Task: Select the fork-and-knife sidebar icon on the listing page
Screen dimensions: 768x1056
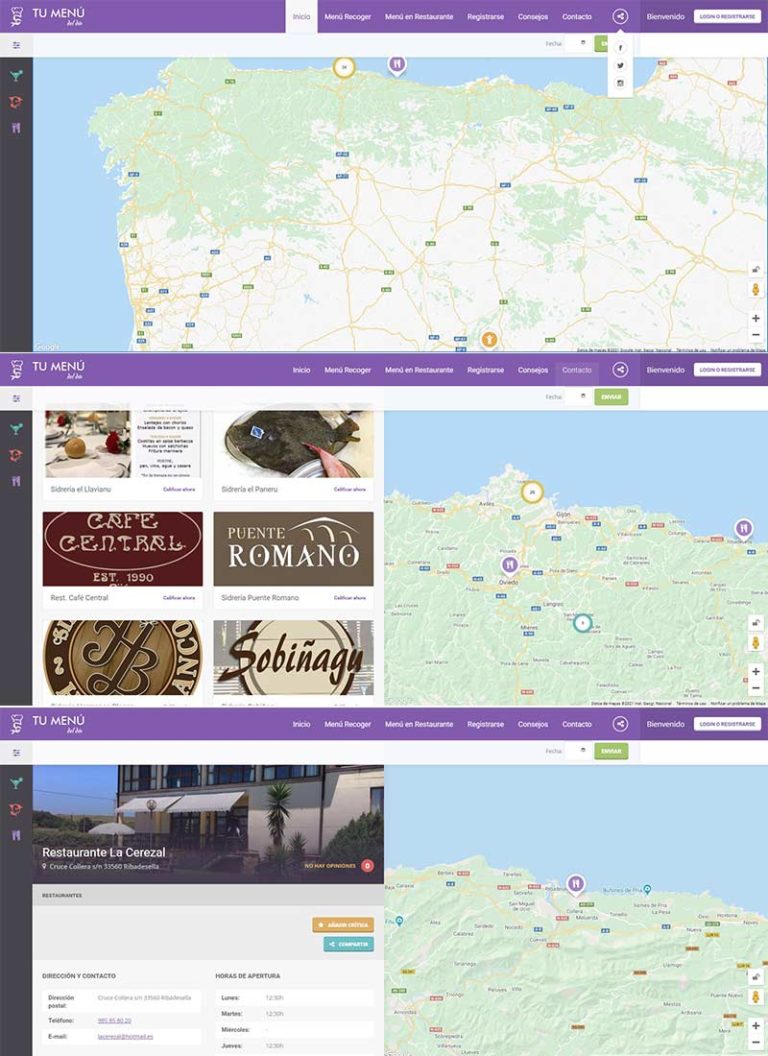Action: (x=16, y=481)
